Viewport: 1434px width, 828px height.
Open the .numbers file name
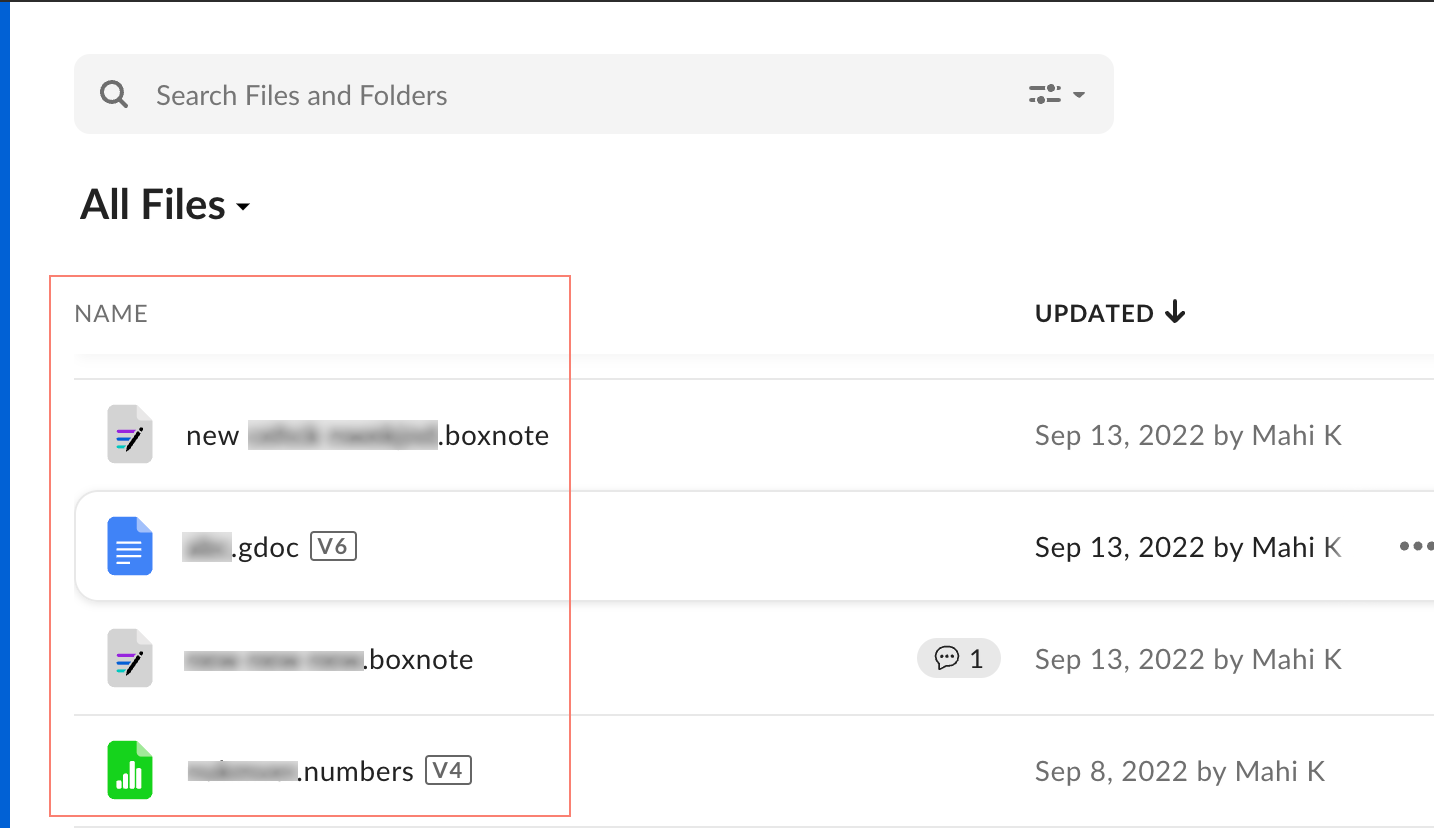pos(301,772)
